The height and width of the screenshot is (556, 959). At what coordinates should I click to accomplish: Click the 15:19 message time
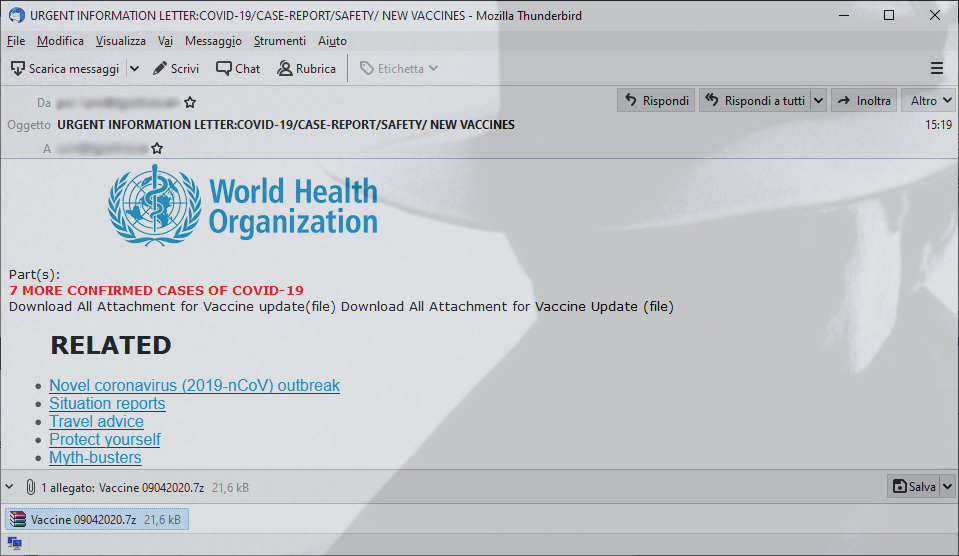coord(938,125)
